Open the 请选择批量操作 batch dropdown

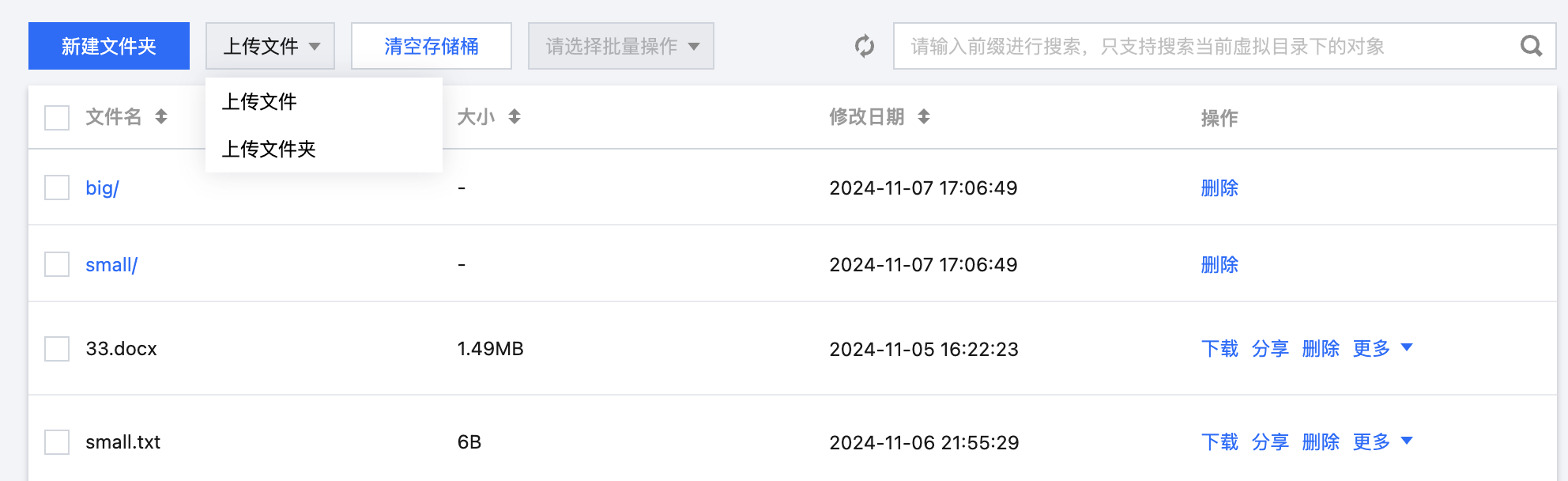click(x=621, y=46)
